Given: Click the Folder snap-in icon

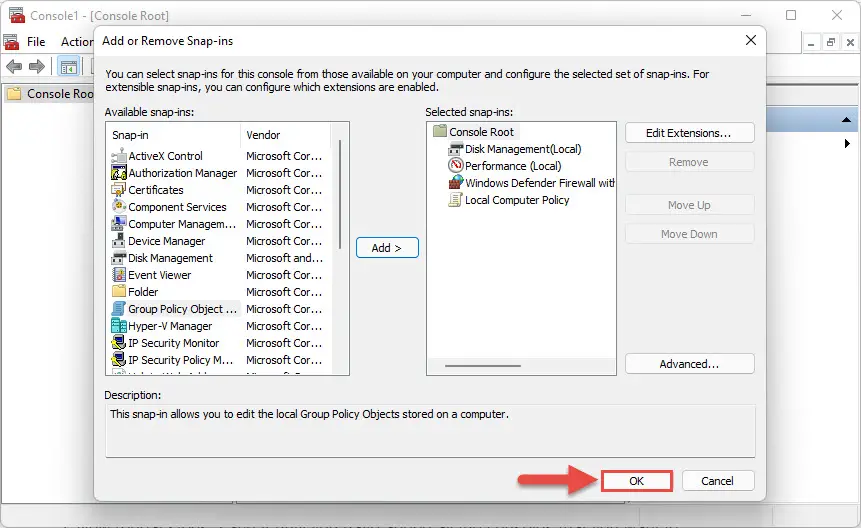Looking at the screenshot, I should coord(119,292).
